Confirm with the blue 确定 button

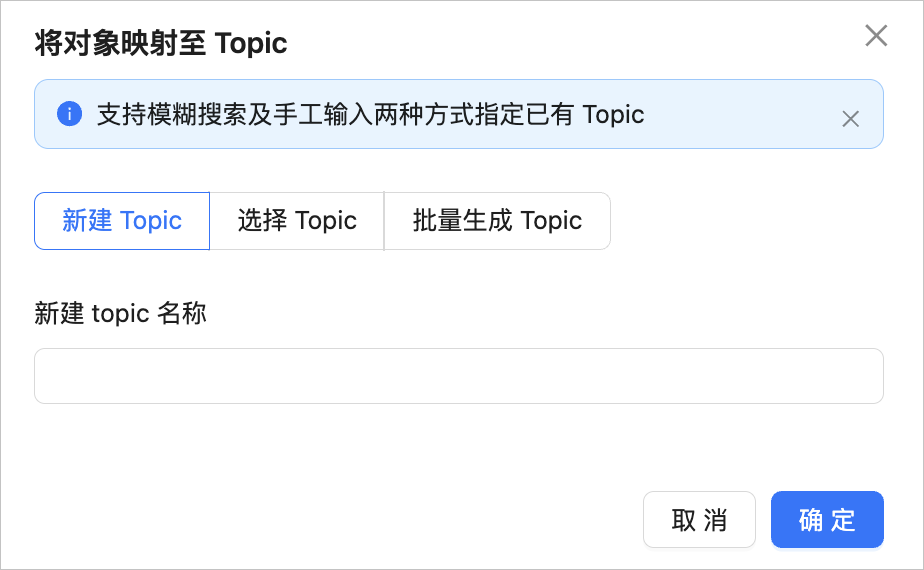(827, 519)
